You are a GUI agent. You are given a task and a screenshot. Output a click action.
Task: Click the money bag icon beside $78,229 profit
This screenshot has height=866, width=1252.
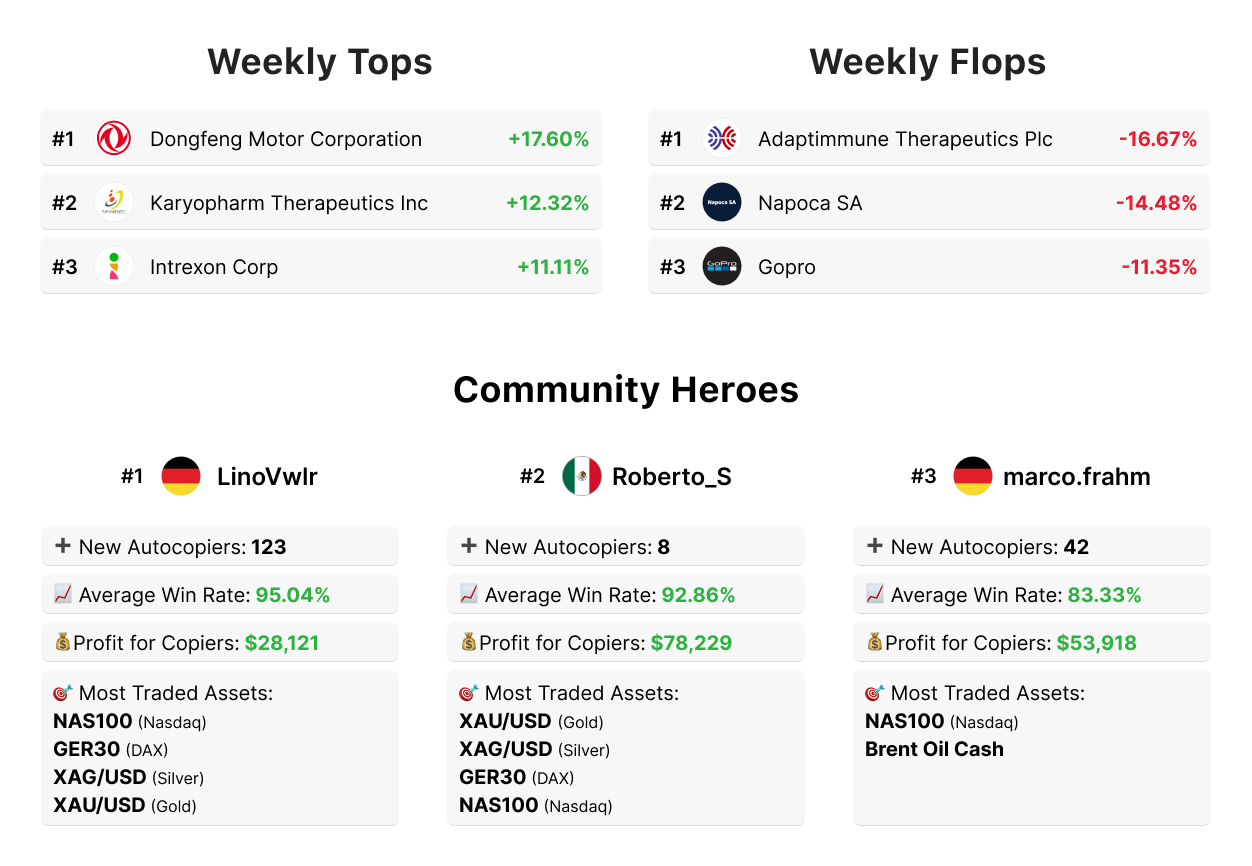tap(469, 642)
